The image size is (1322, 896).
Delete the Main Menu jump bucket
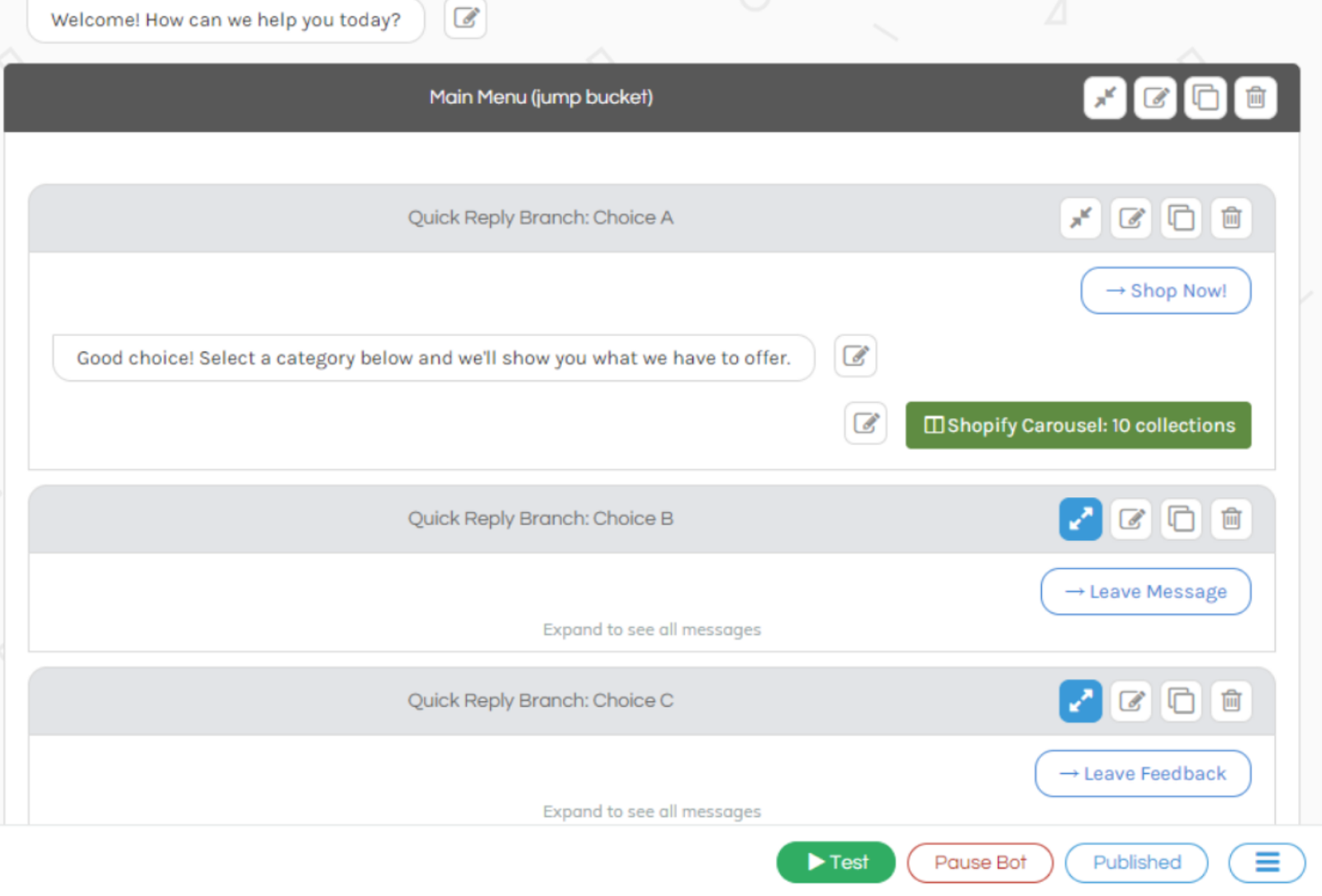point(1256,98)
